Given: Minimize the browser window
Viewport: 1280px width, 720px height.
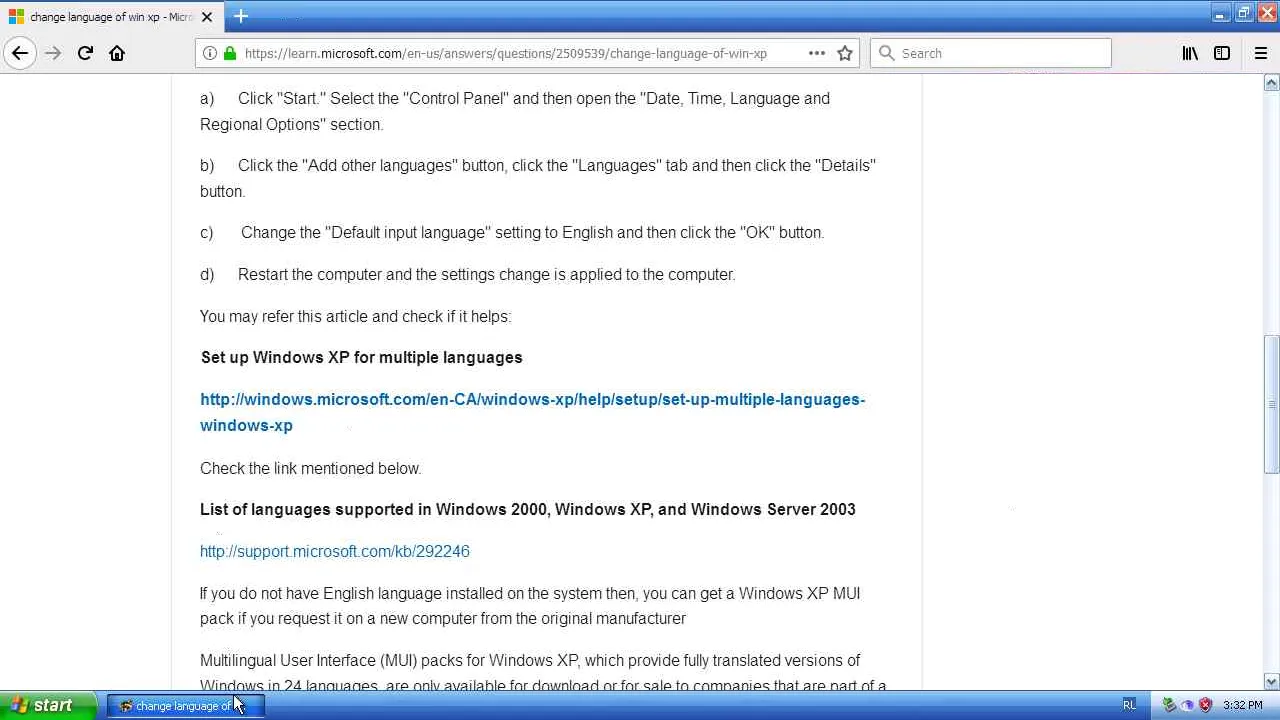Looking at the screenshot, I should pyautogui.click(x=1220, y=14).
